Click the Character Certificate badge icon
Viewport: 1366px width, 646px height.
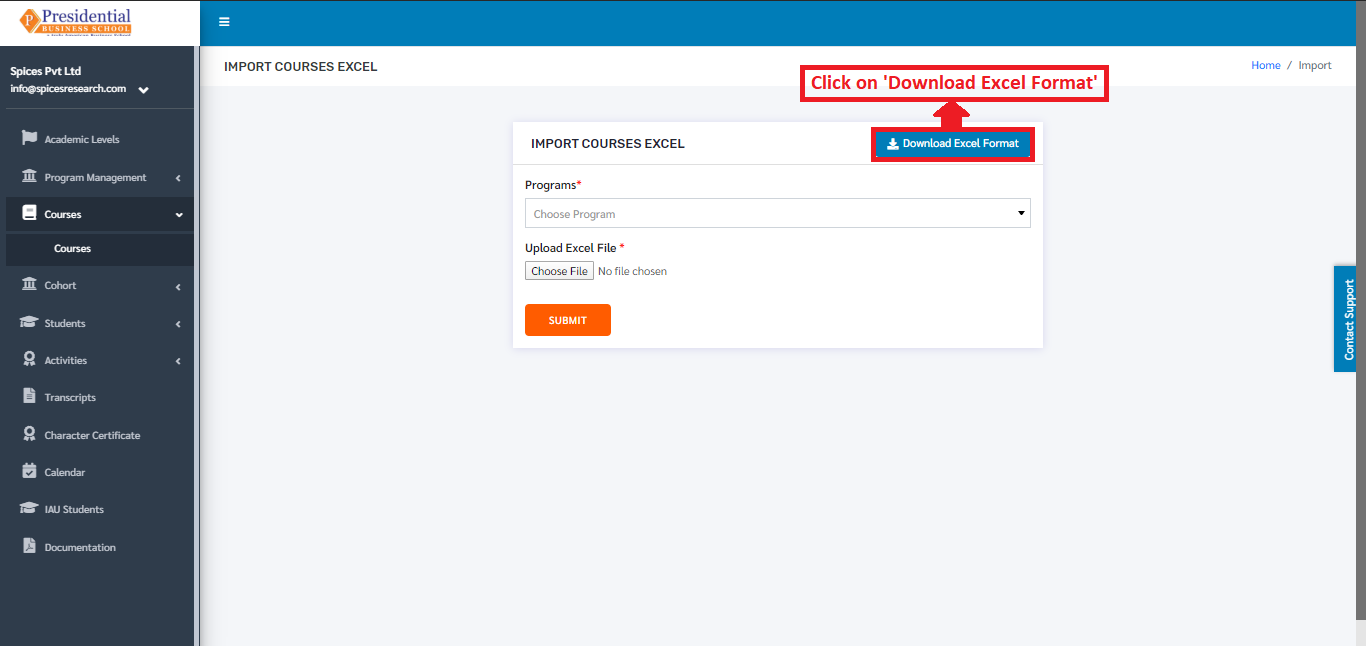click(x=29, y=435)
